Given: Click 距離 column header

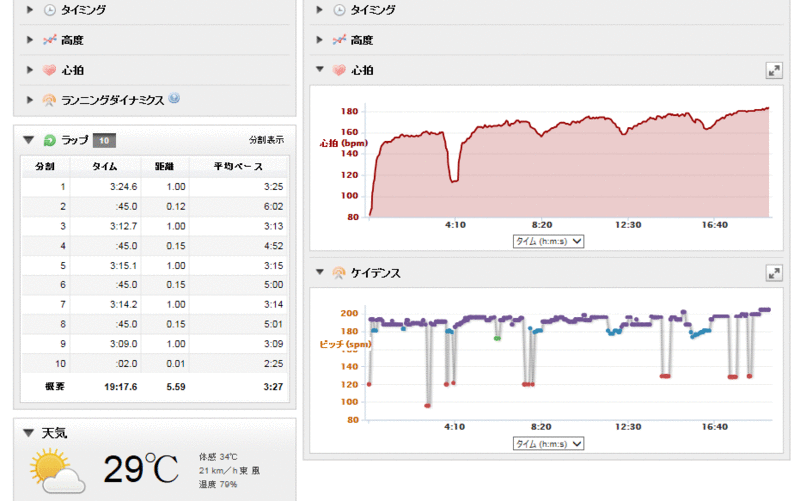Looking at the screenshot, I should click(x=164, y=166).
